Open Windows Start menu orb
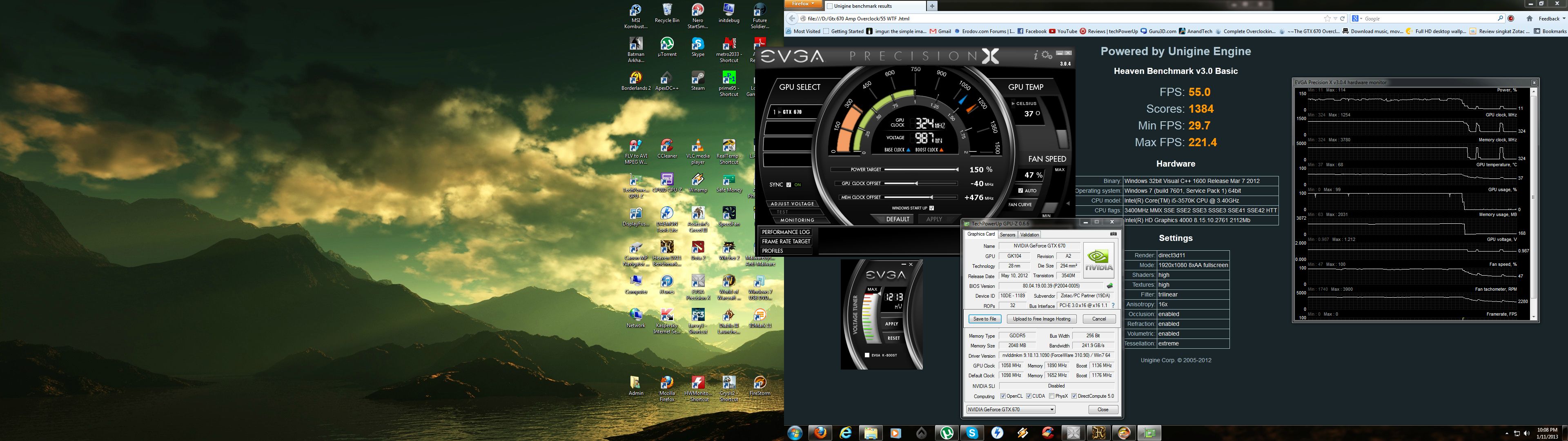 (794, 433)
